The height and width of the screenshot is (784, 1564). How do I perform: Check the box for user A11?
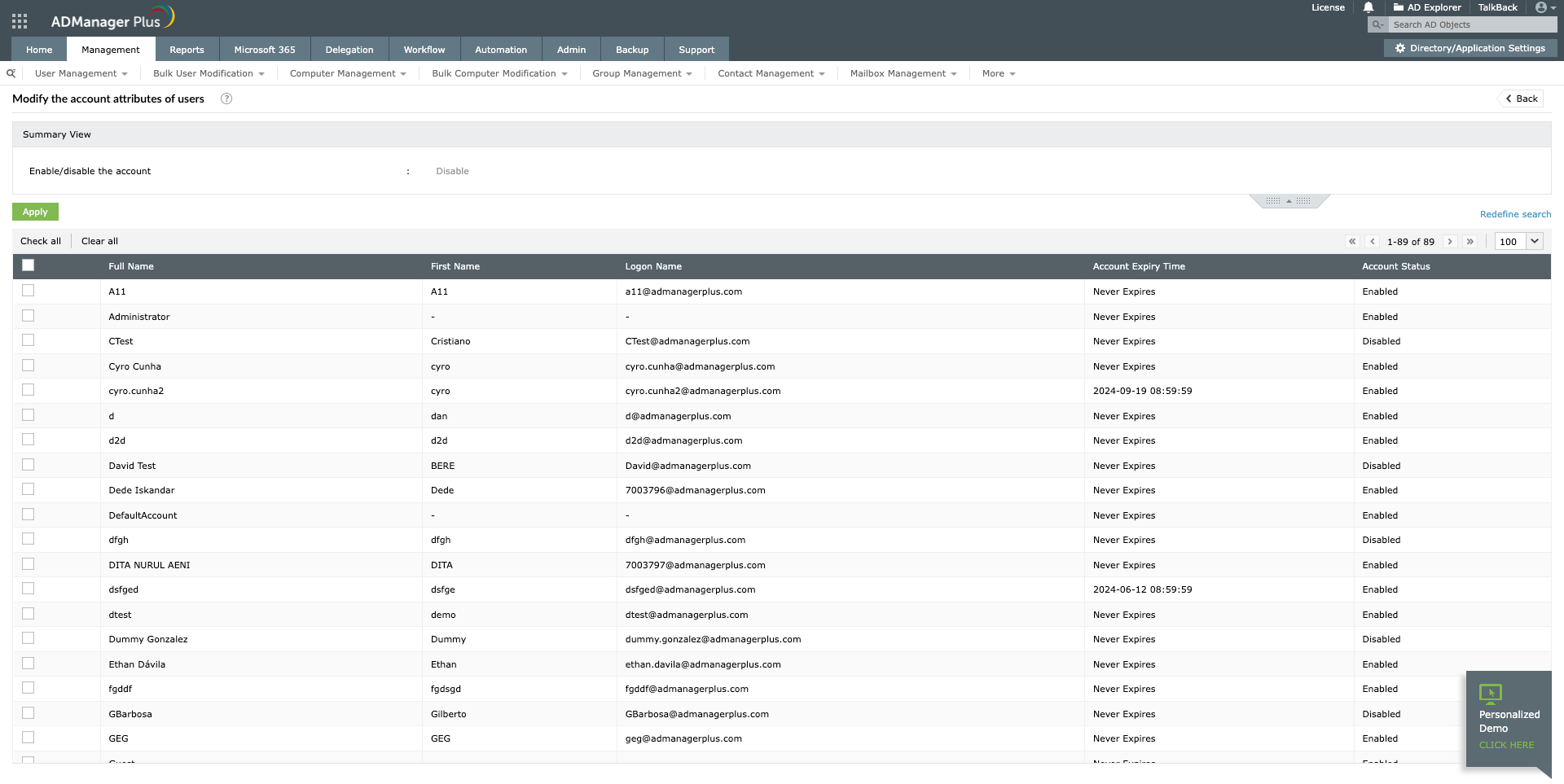coord(29,291)
